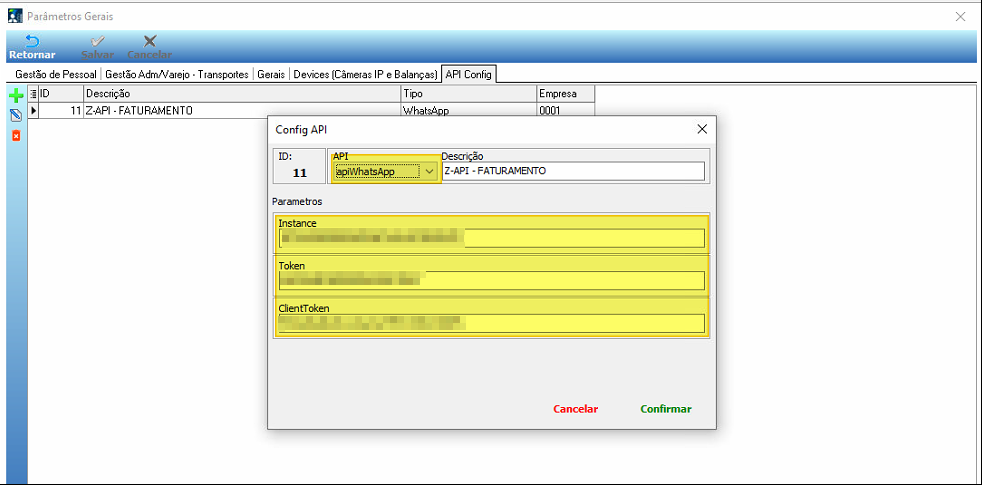Open the Gestão de Pessoal tab

(56, 75)
